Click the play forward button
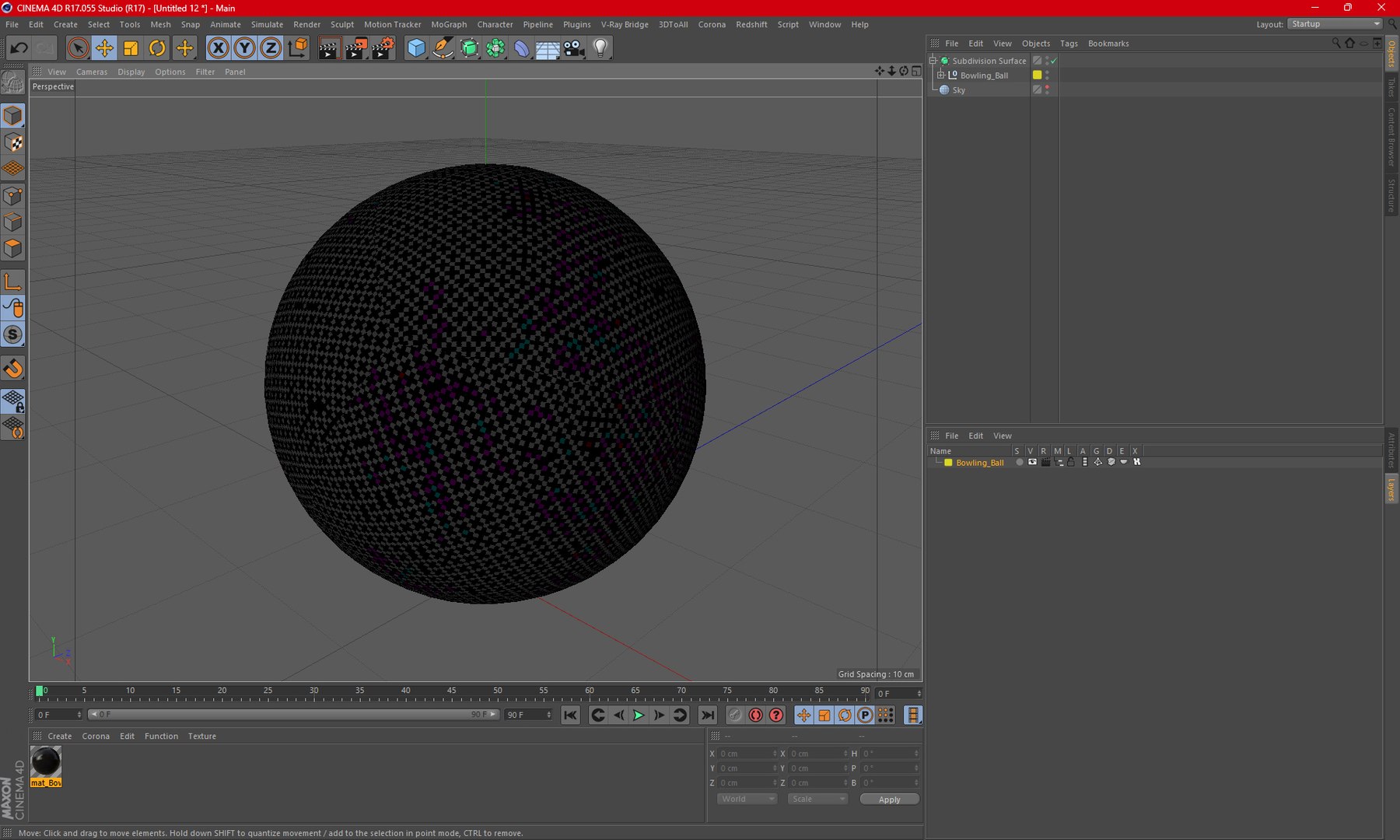 pos(639,716)
